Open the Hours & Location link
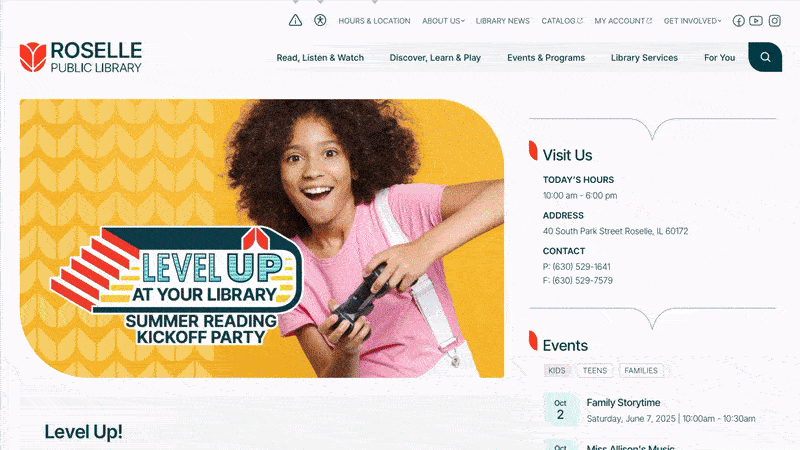Image resolution: width=800 pixels, height=450 pixels. pos(374,21)
